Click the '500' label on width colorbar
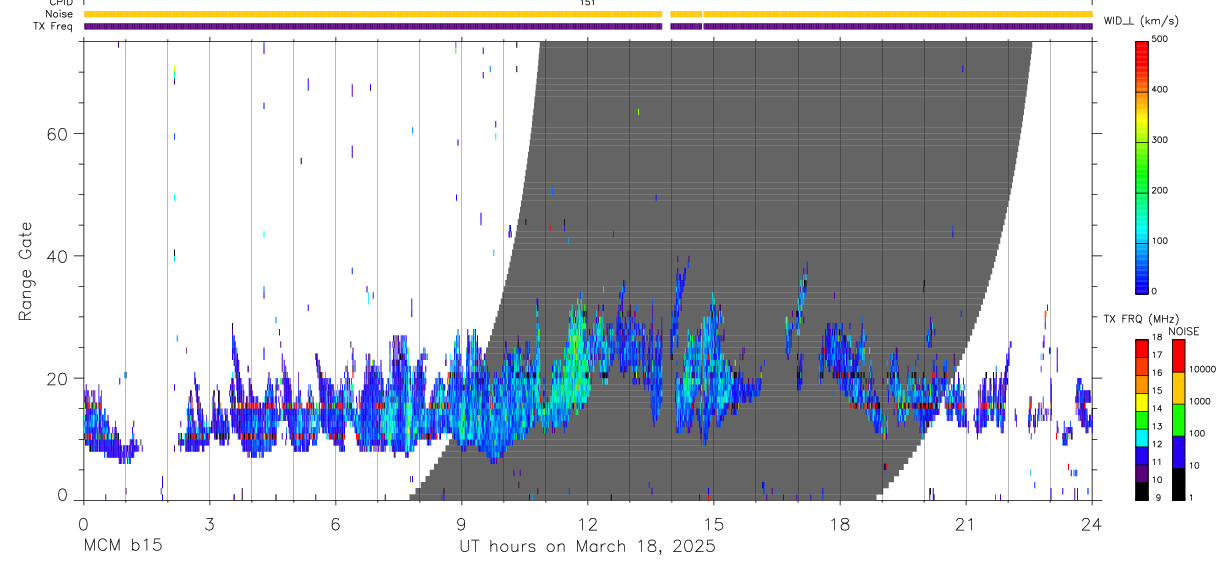Screen dimensions: 1228x567 [1160, 39]
